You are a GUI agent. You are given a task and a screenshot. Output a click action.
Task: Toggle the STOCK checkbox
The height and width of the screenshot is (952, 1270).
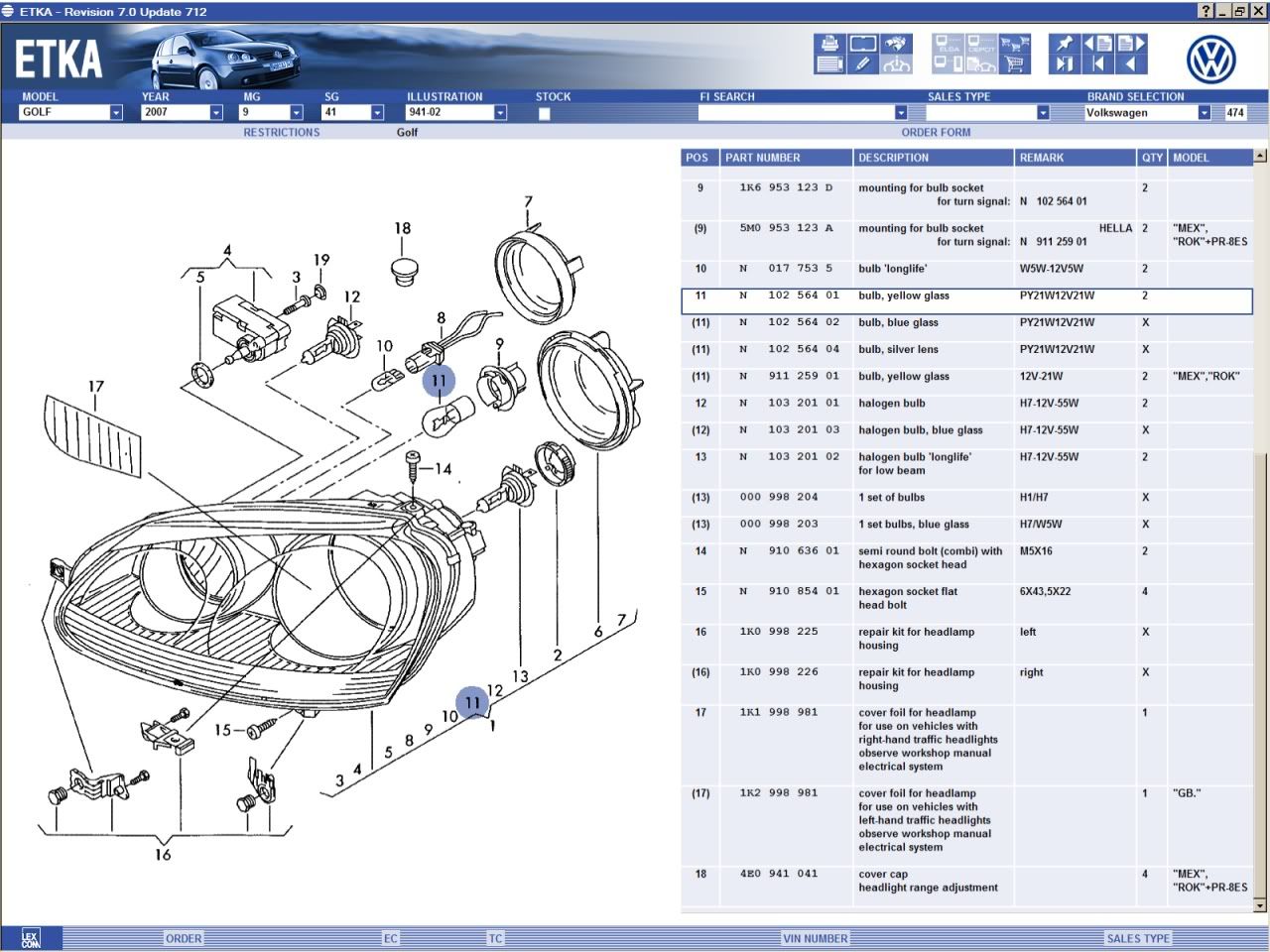[544, 113]
